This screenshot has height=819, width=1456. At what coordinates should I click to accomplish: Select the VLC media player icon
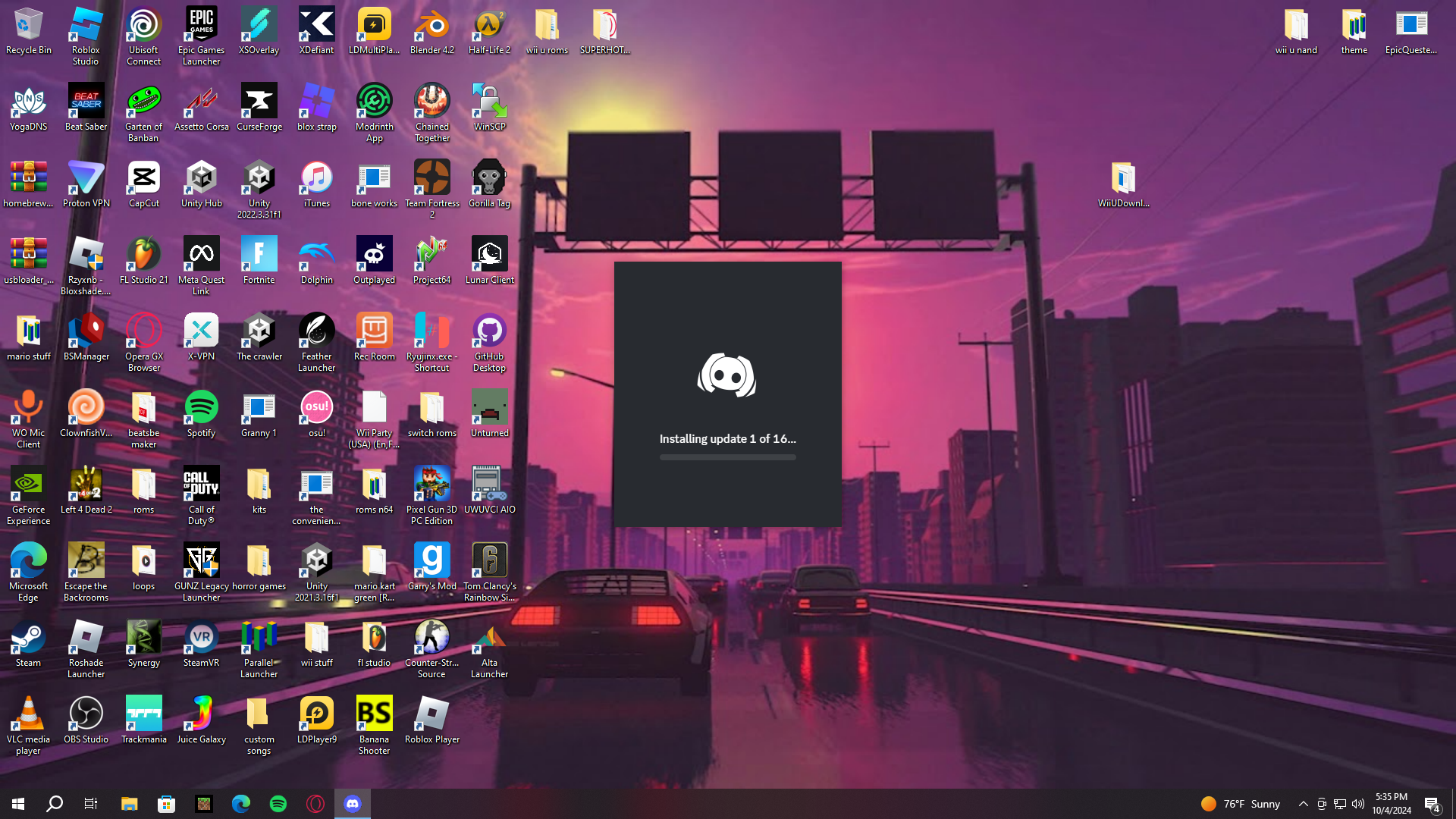[x=29, y=726]
